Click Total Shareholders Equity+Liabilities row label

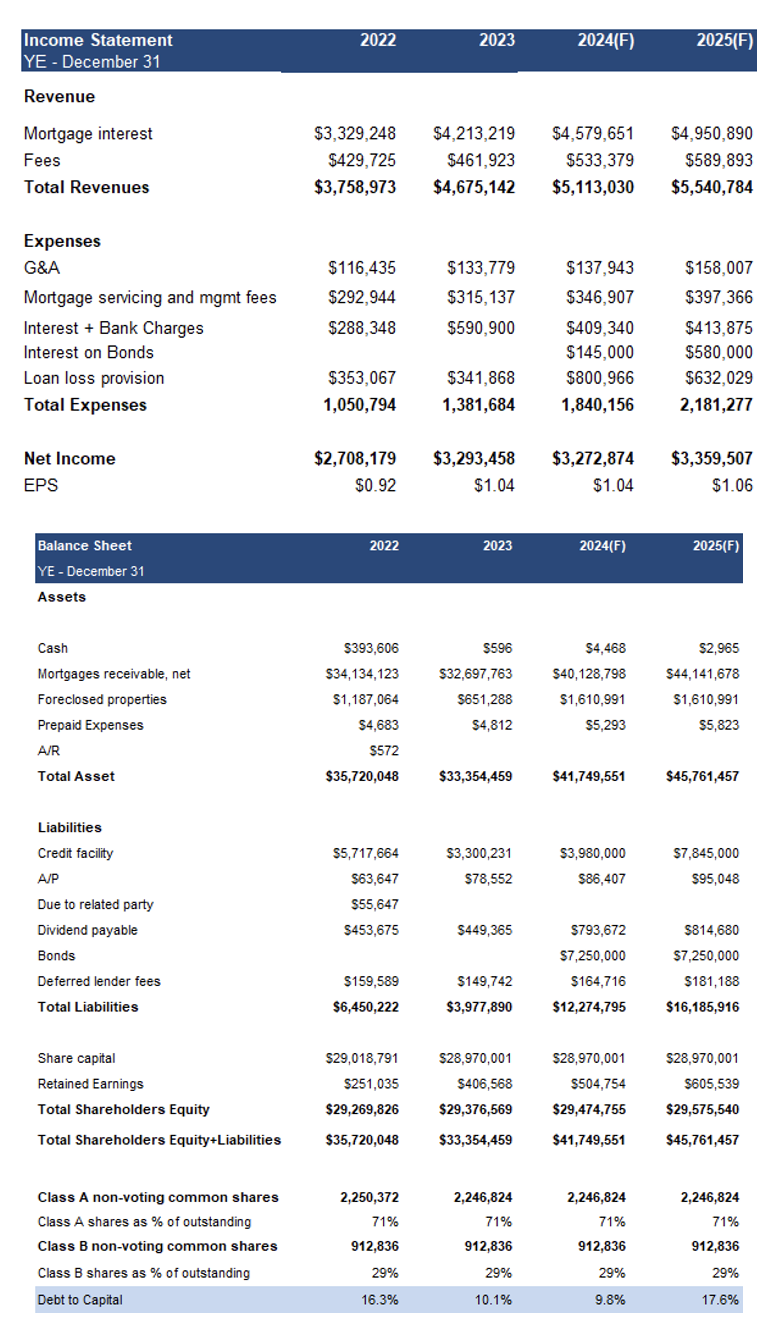(x=159, y=1141)
